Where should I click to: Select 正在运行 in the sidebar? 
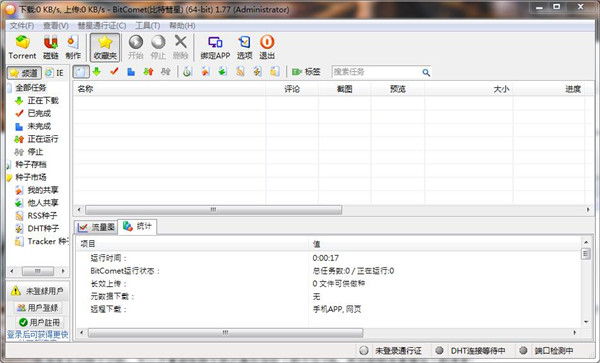[43, 139]
